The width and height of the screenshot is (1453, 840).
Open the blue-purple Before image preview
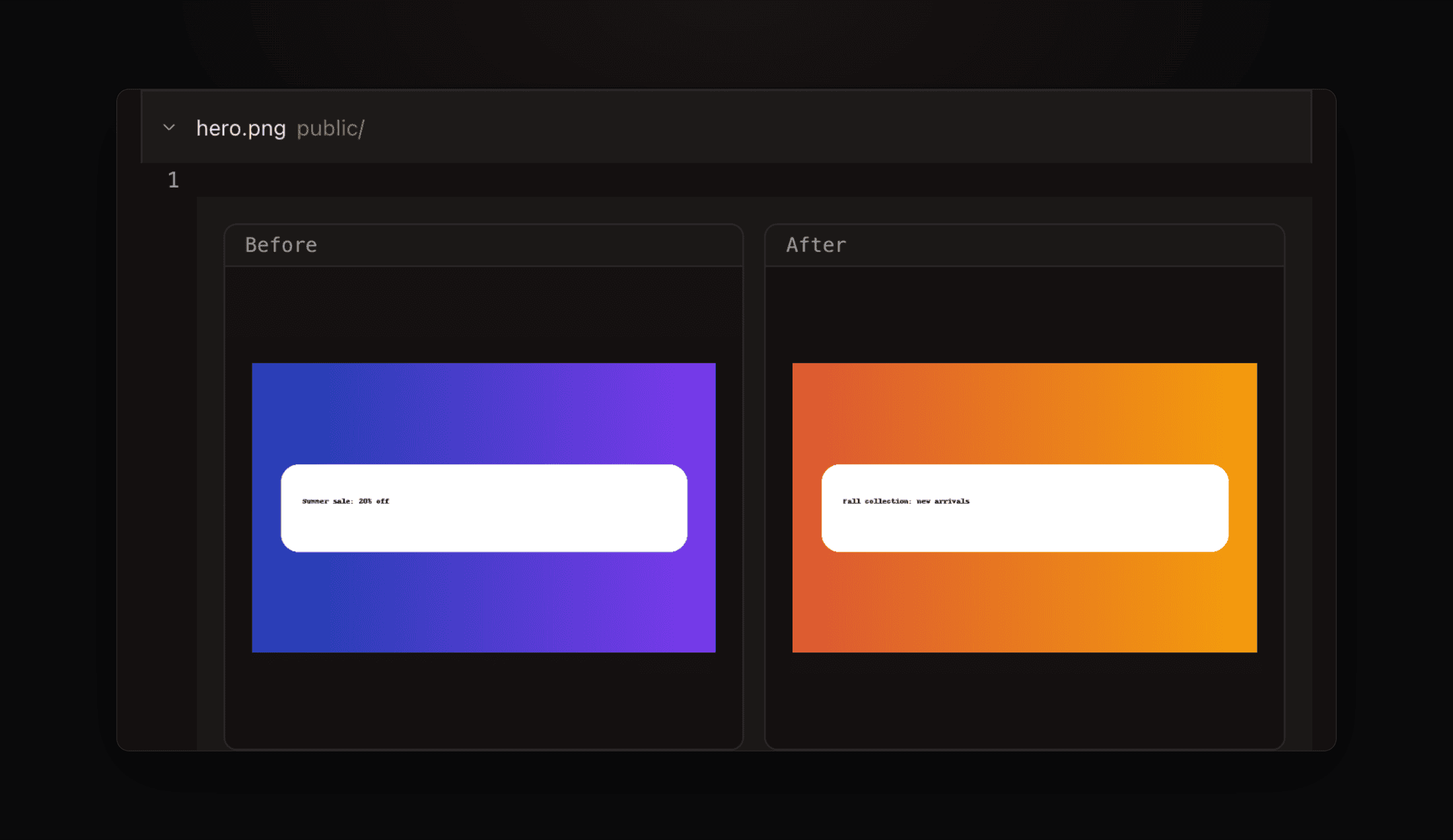tap(483, 507)
